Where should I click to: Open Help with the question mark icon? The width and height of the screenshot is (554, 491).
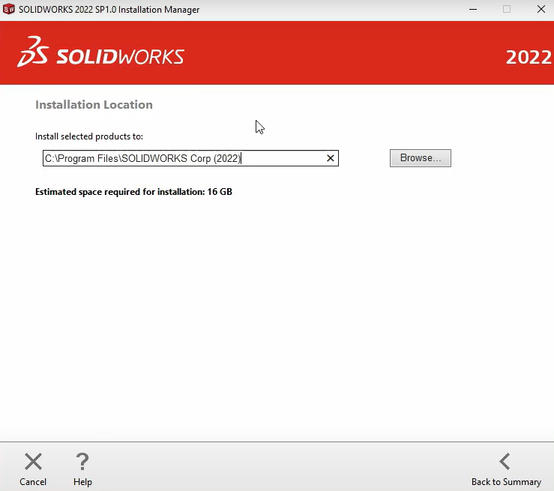(x=82, y=461)
